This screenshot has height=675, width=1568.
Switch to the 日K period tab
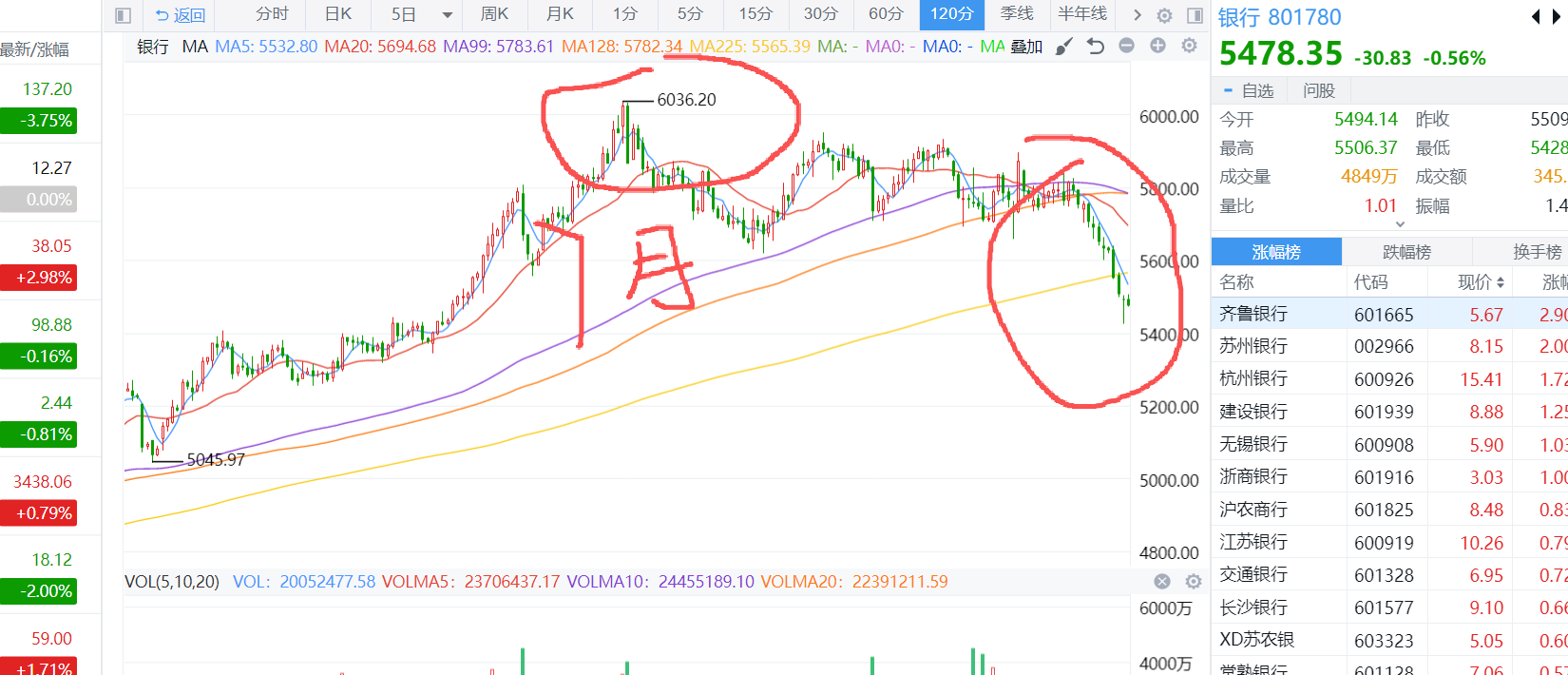point(338,14)
